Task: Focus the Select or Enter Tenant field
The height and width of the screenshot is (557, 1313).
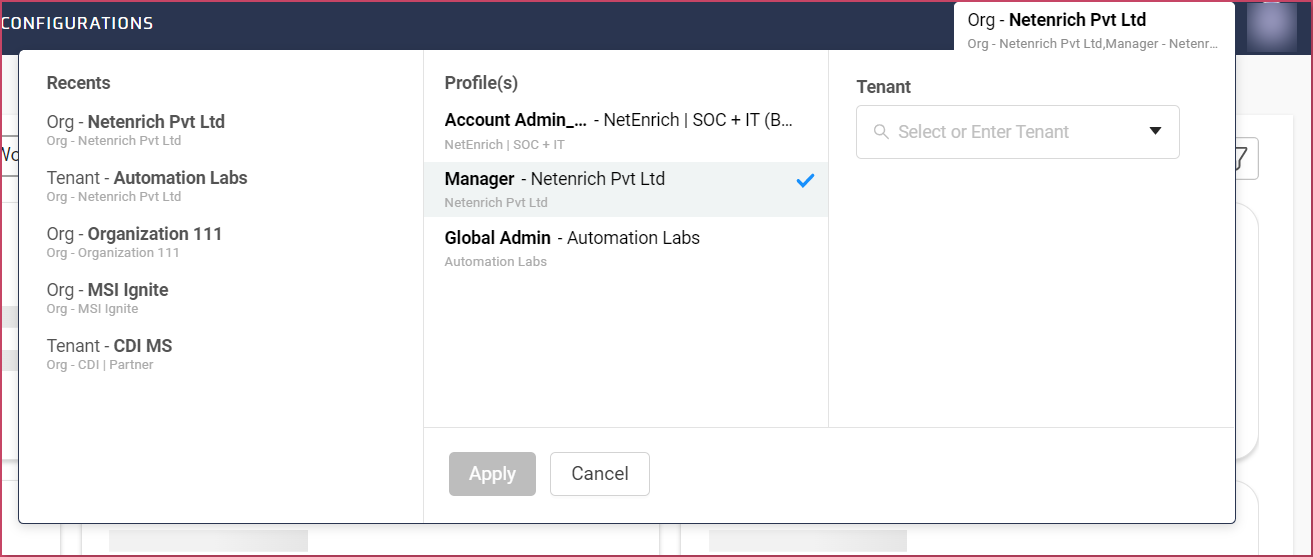Action: [x=1017, y=132]
